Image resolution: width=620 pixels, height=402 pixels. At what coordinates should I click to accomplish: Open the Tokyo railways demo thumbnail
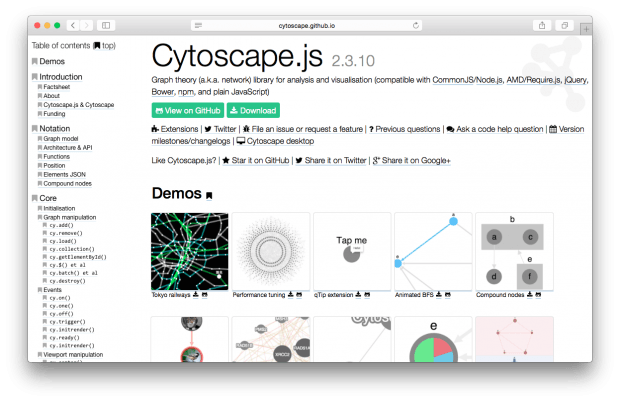point(189,250)
